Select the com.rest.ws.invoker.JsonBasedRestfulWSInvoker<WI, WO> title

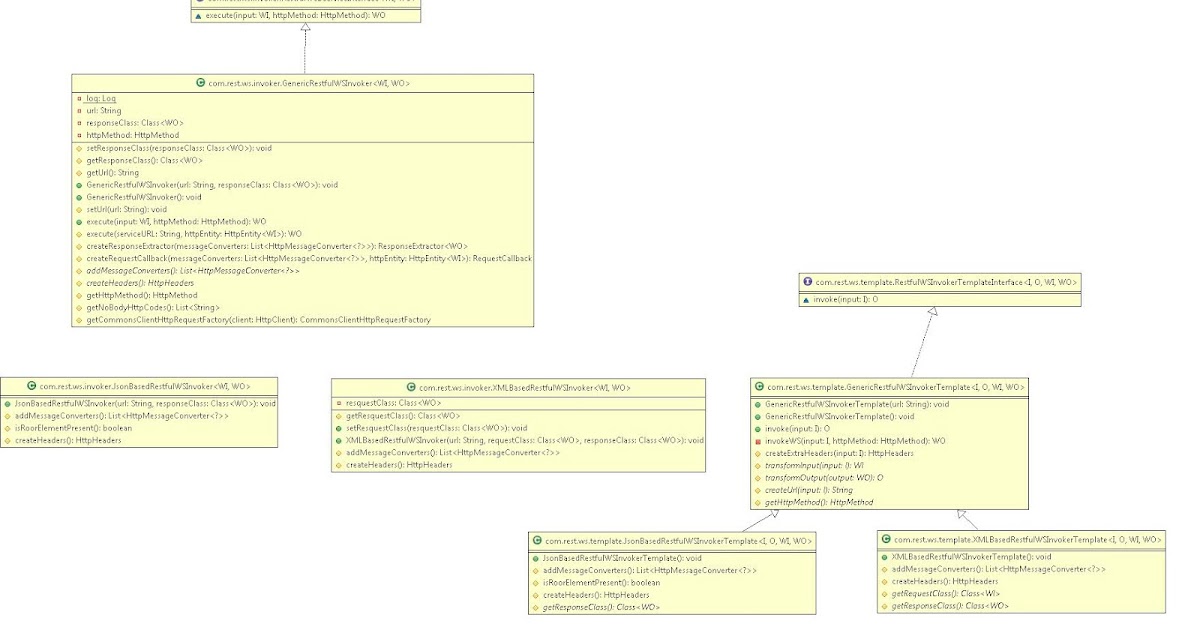[145, 386]
